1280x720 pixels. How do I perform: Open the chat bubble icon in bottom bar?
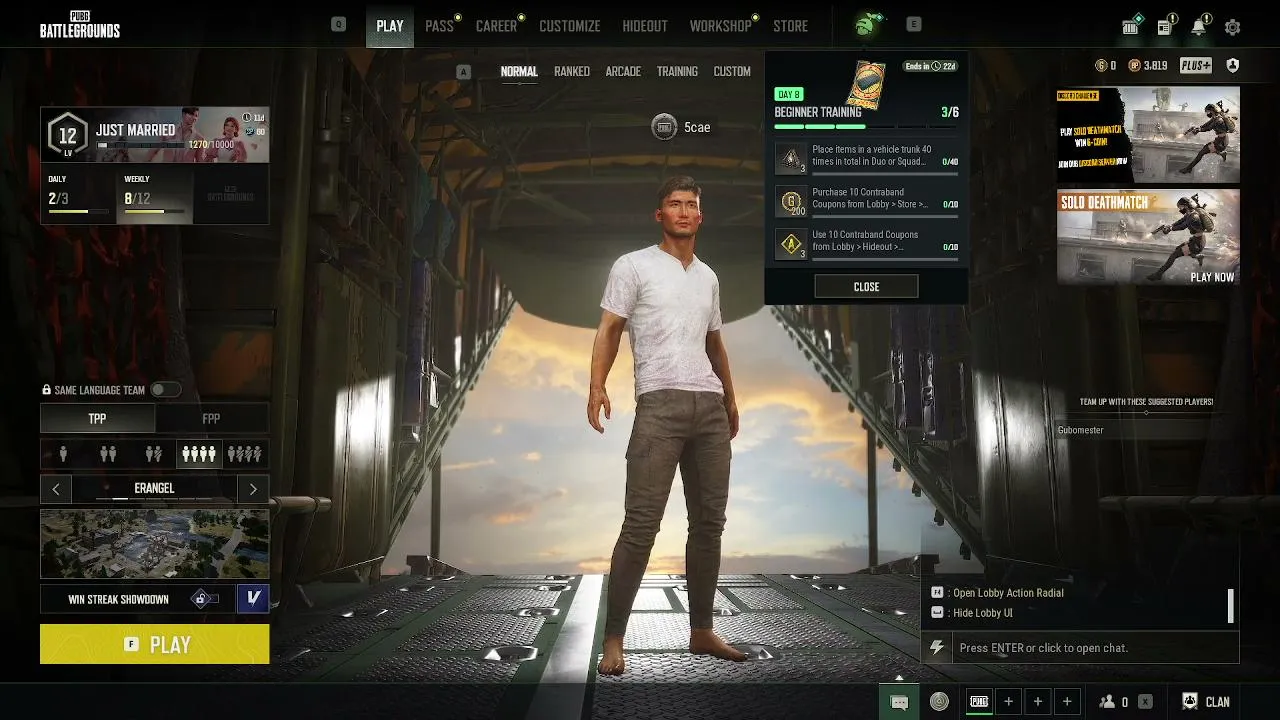tap(899, 702)
